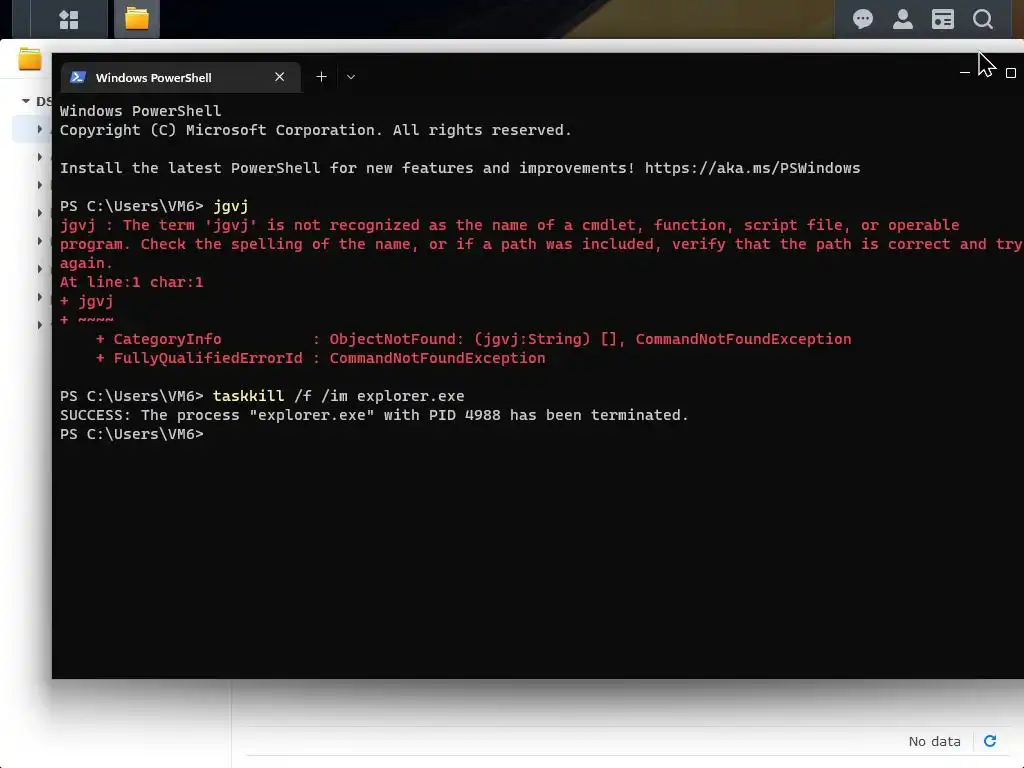Open the DSM widgets panel icon
This screenshot has height=768, width=1024.
(942, 19)
